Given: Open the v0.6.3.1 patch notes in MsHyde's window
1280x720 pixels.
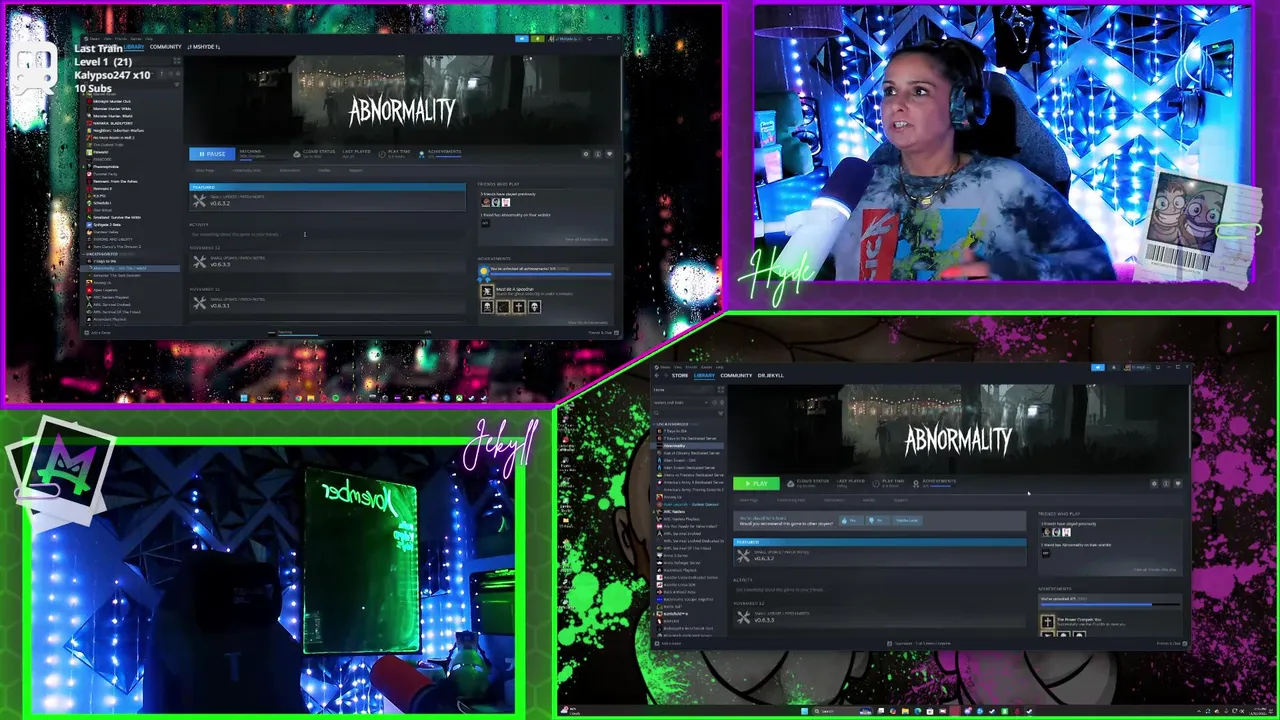Looking at the screenshot, I should point(327,303).
